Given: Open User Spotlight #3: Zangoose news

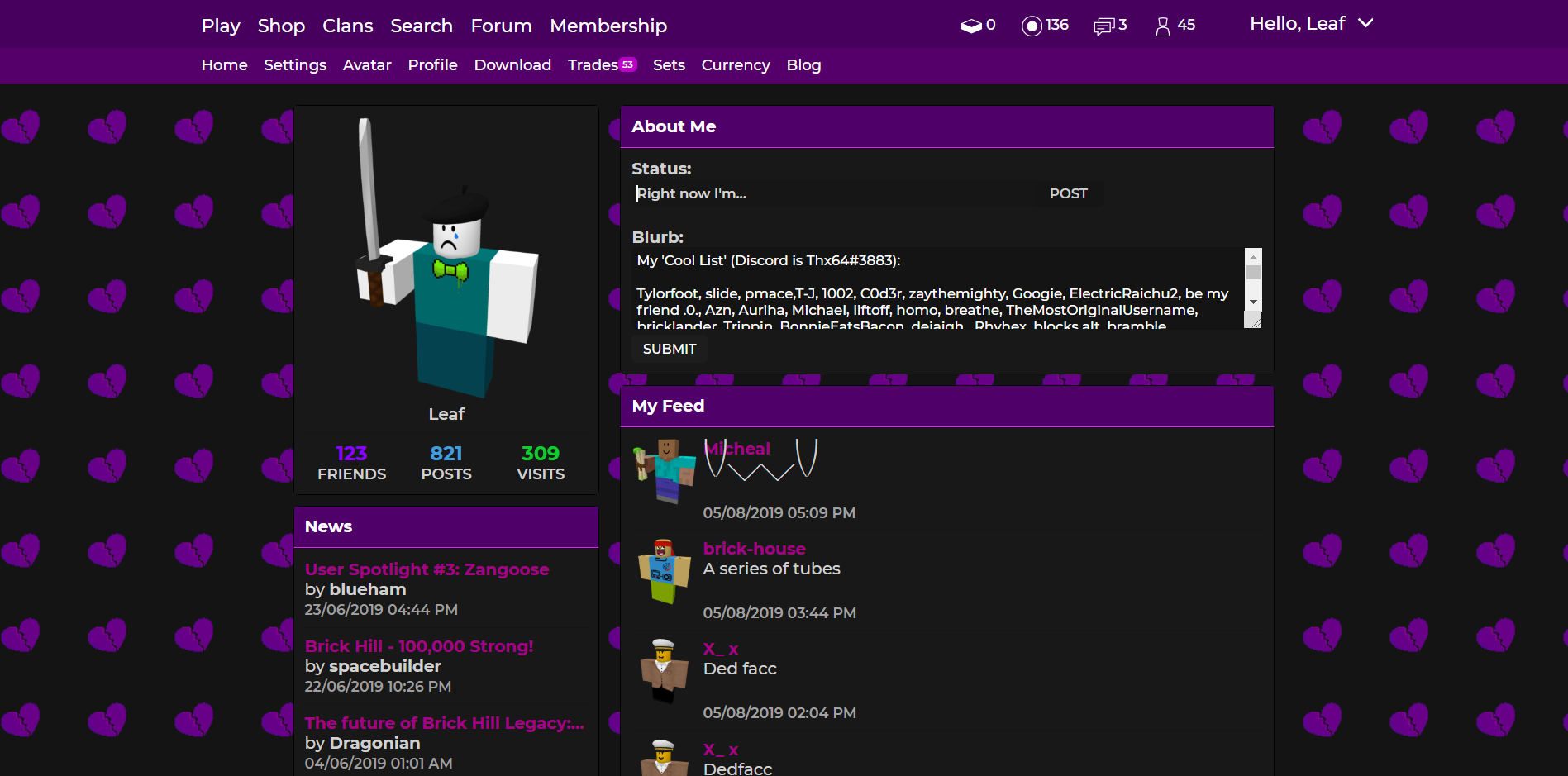Looking at the screenshot, I should click(427, 569).
